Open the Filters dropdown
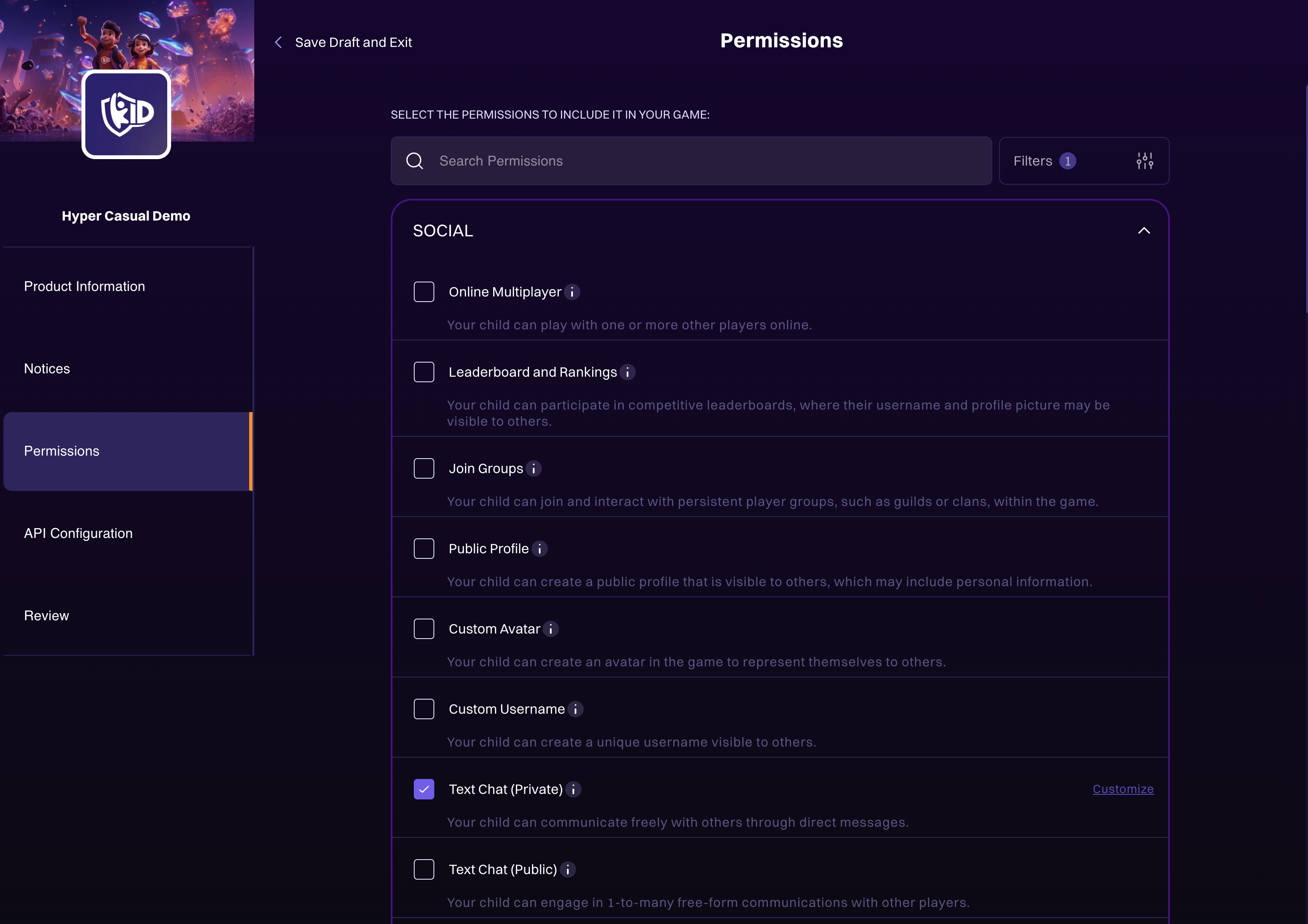1308x924 pixels. coord(1084,161)
